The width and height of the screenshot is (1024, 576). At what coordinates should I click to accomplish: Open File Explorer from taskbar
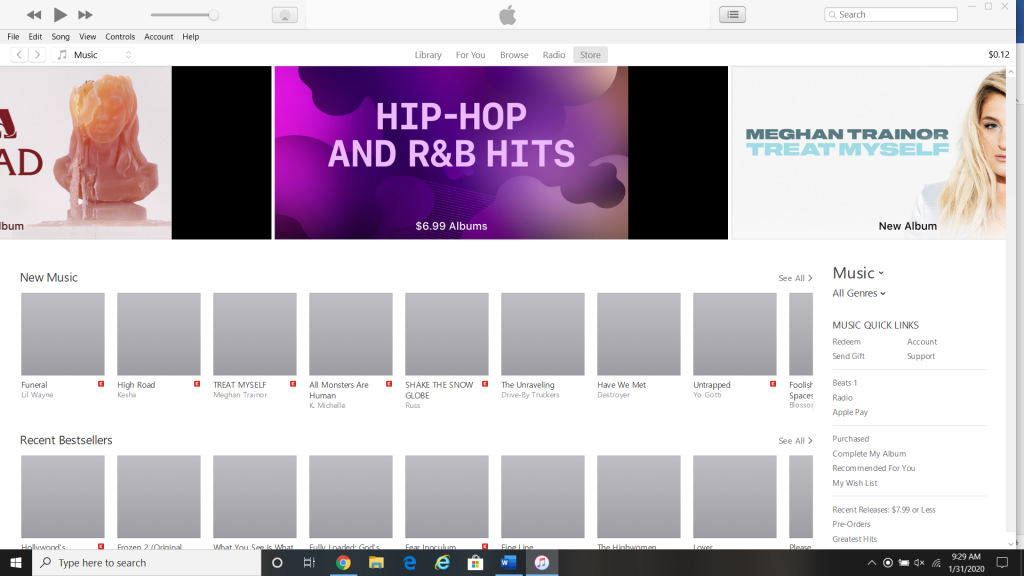click(x=376, y=562)
